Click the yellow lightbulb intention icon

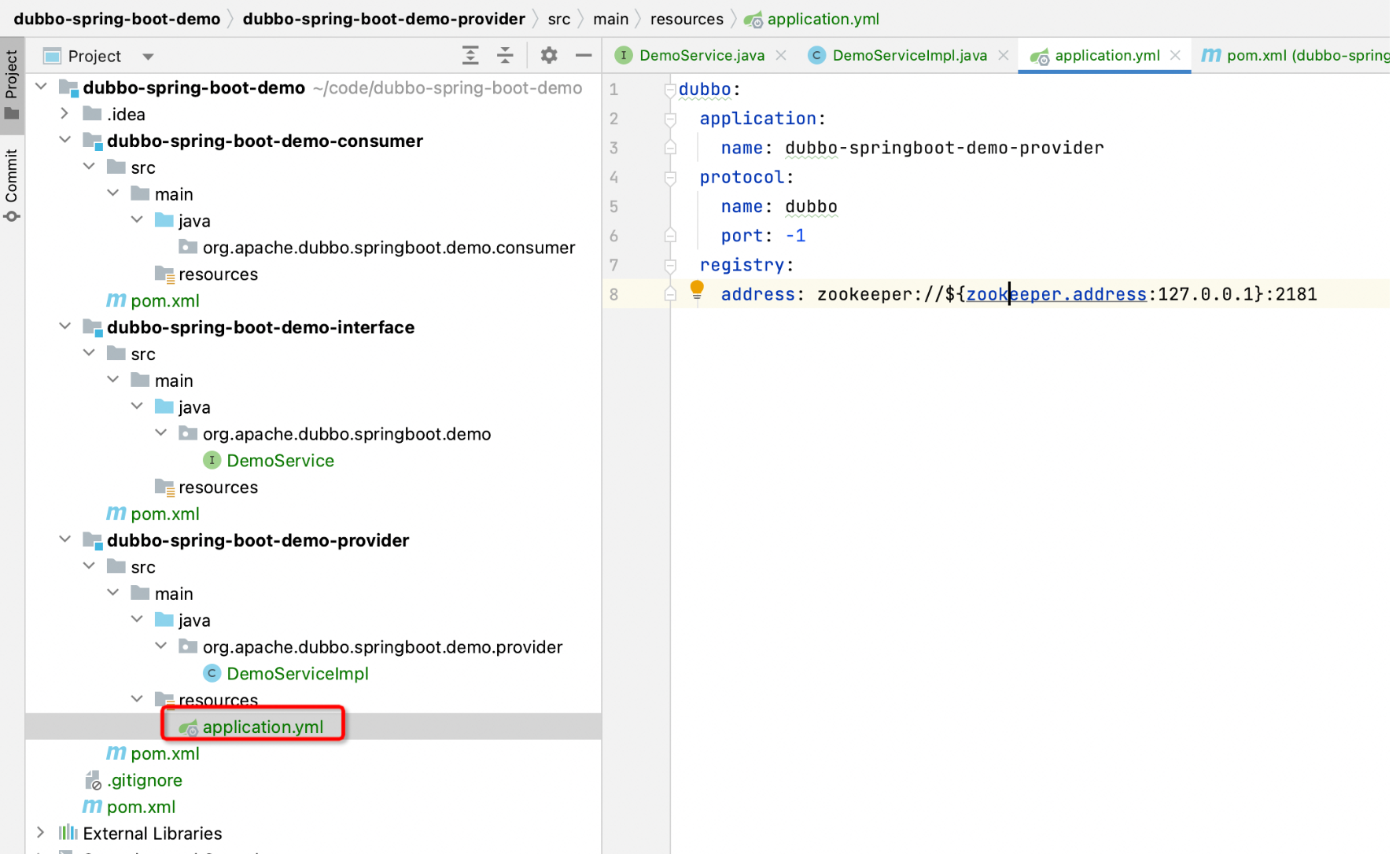(697, 289)
